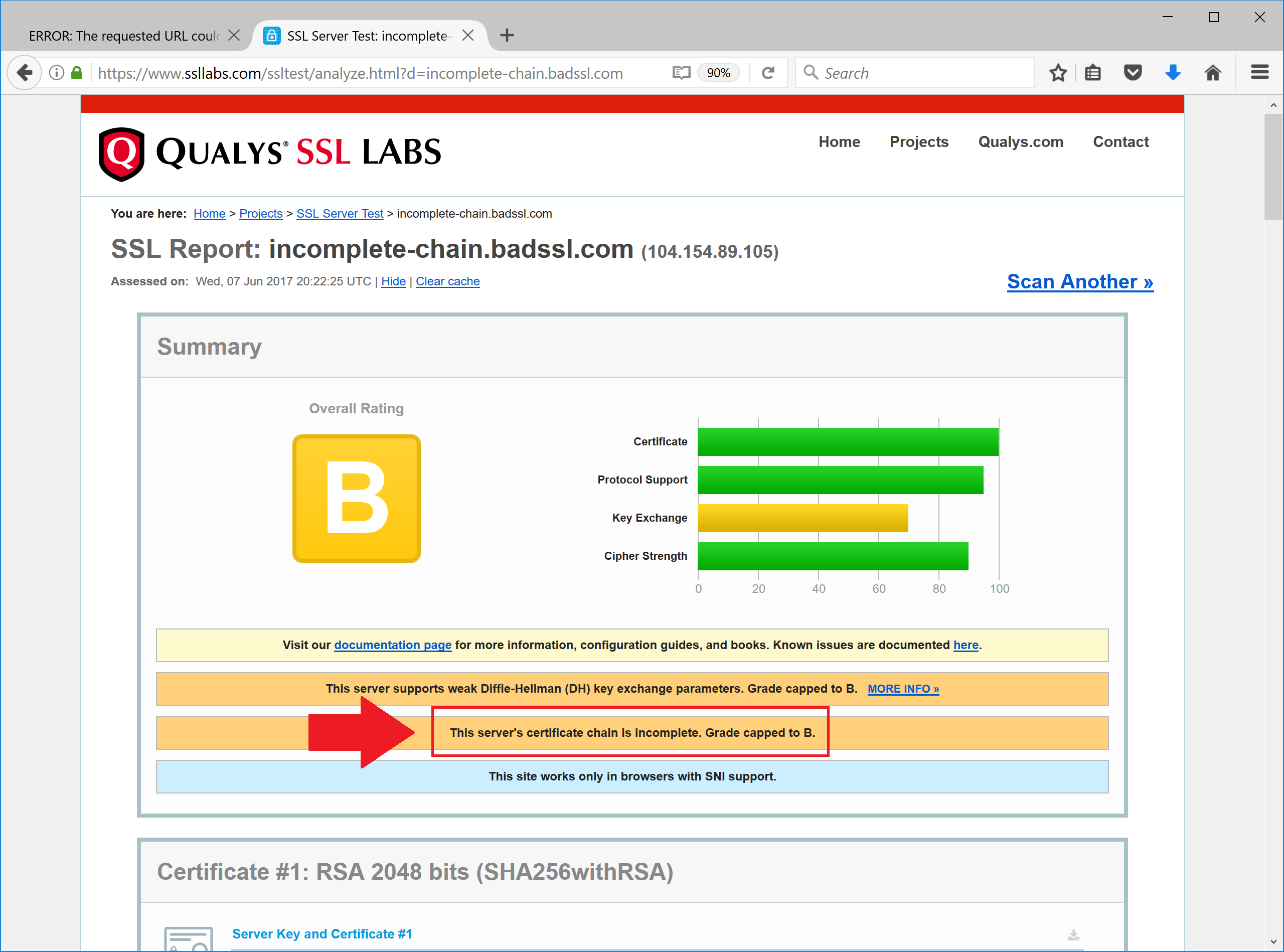Click the Scan Another link
Image resolution: width=1284 pixels, height=952 pixels.
tap(1080, 282)
